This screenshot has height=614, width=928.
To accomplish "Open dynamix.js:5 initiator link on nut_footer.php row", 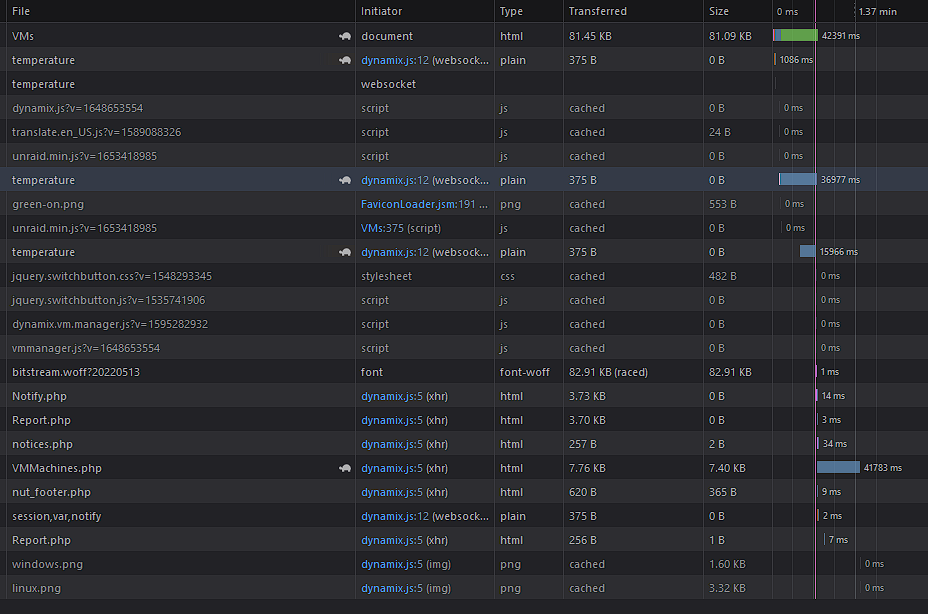I will pyautogui.click(x=392, y=492).
